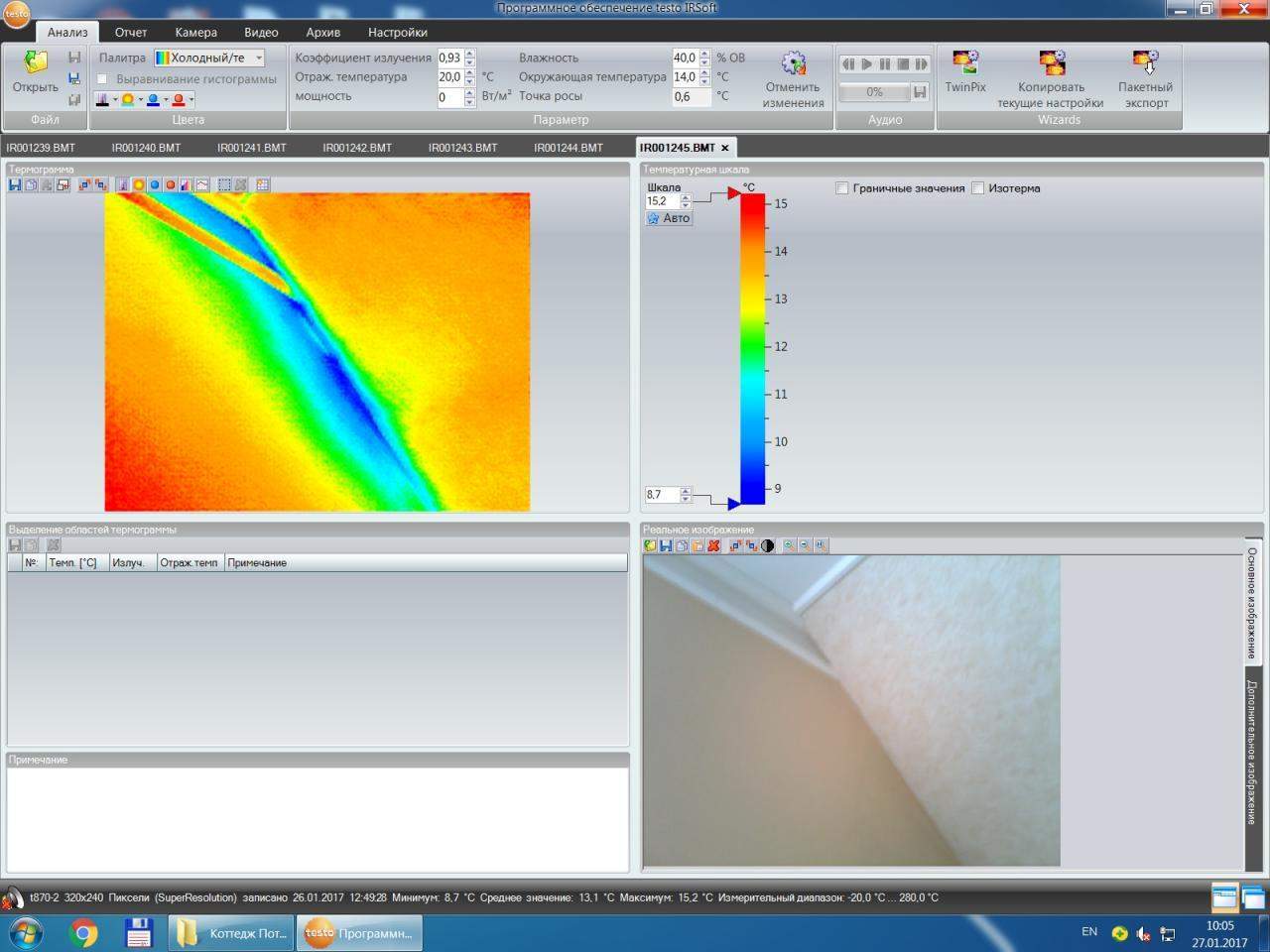Select the orange hot-spot tool in Термограмма toolbar
Screen dimensions: 1270x952
139,184
